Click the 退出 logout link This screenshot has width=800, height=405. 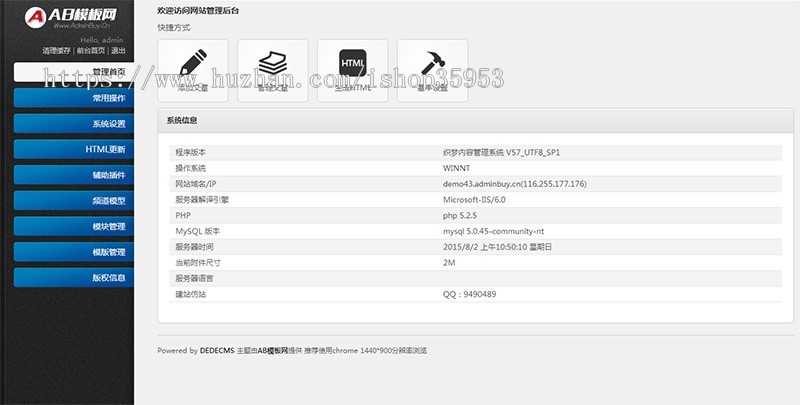click(118, 50)
